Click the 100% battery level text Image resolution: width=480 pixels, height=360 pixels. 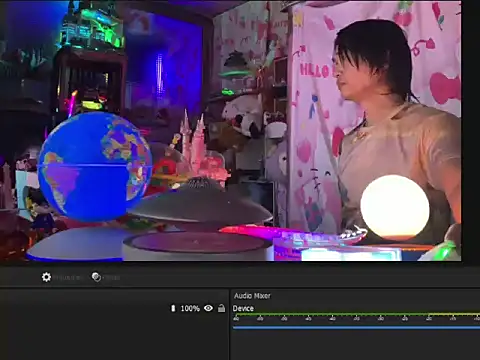[190, 308]
